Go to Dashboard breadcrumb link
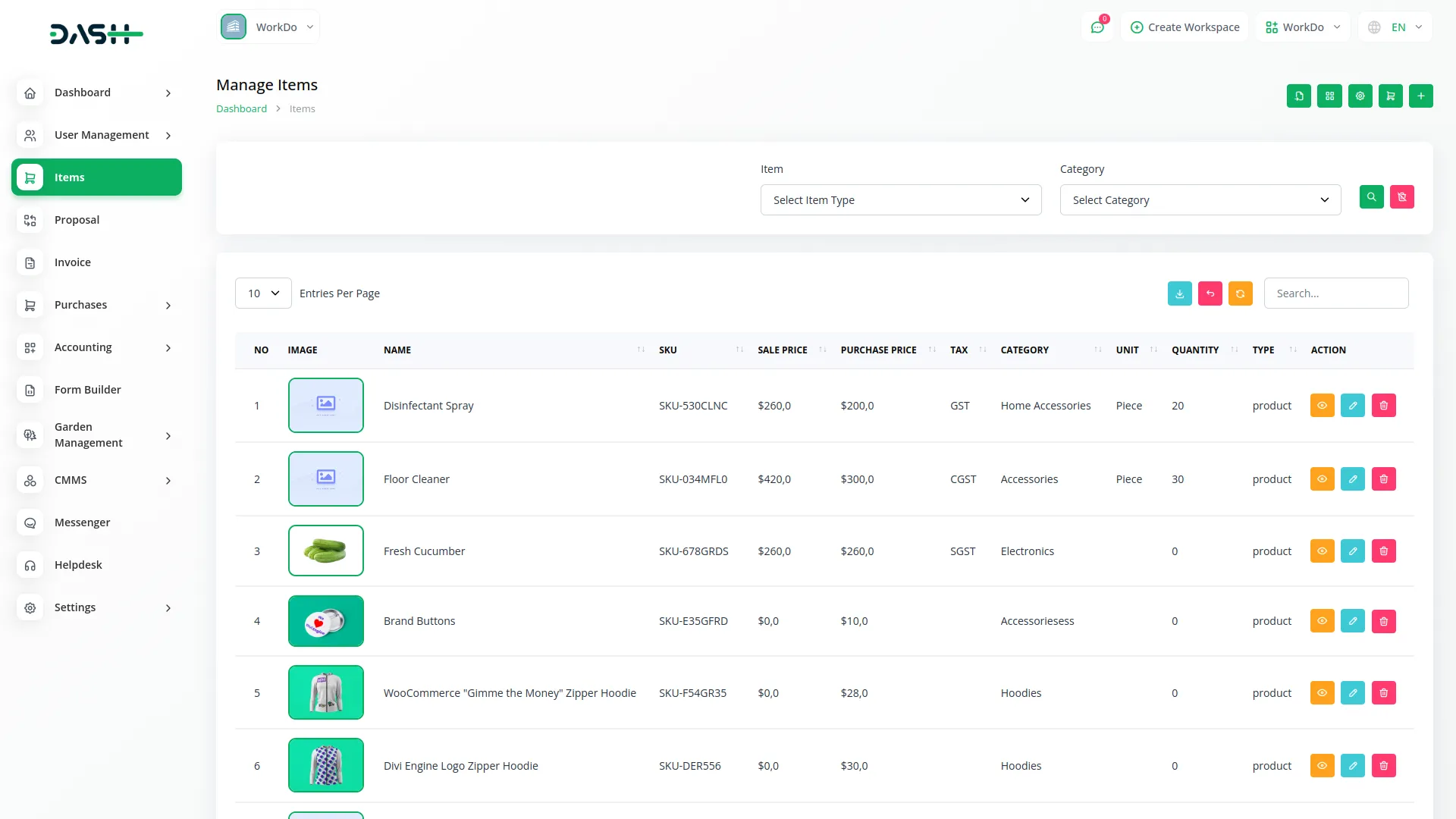1456x819 pixels. point(241,109)
